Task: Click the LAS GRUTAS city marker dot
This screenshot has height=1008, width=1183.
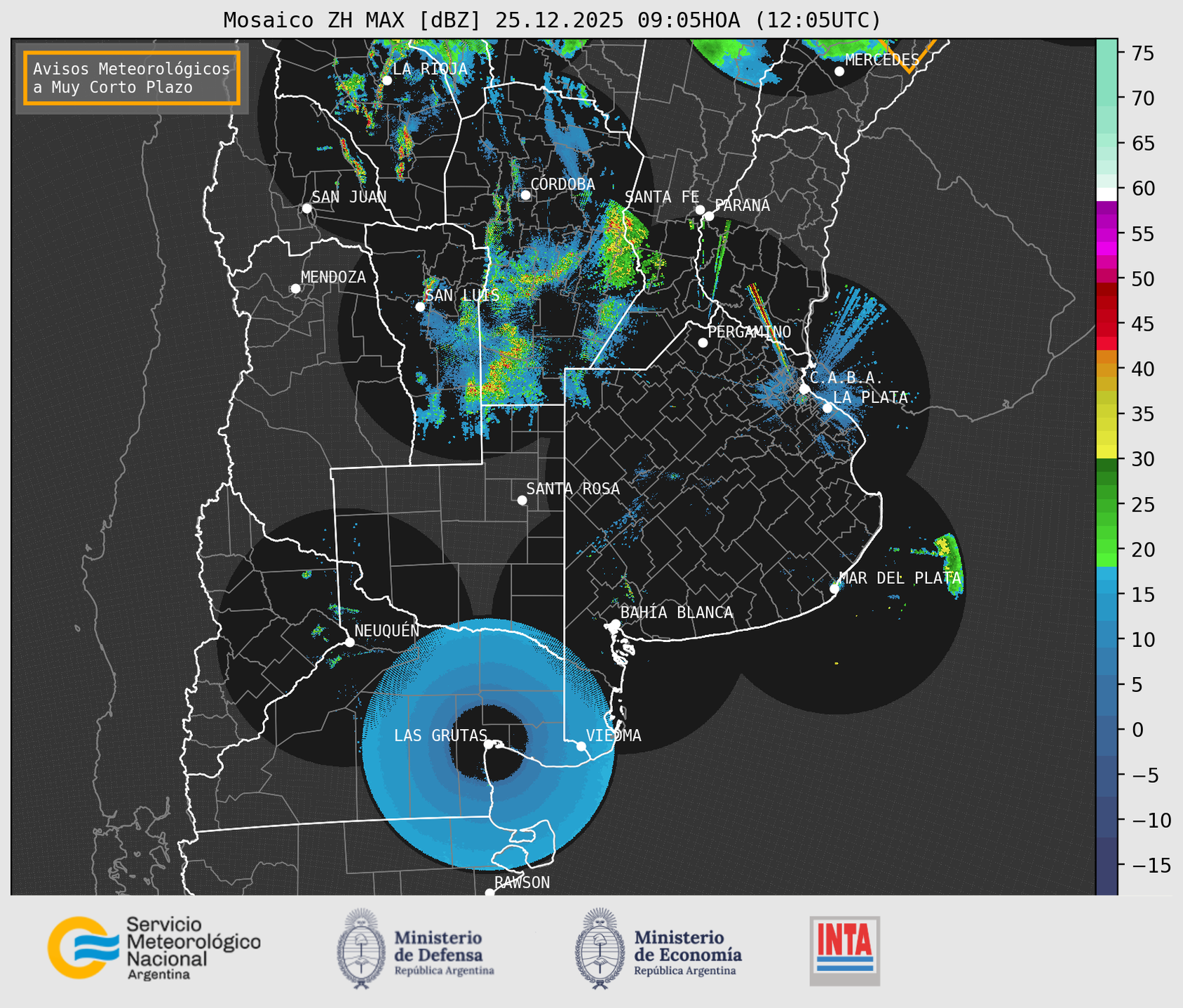Action: click(489, 744)
